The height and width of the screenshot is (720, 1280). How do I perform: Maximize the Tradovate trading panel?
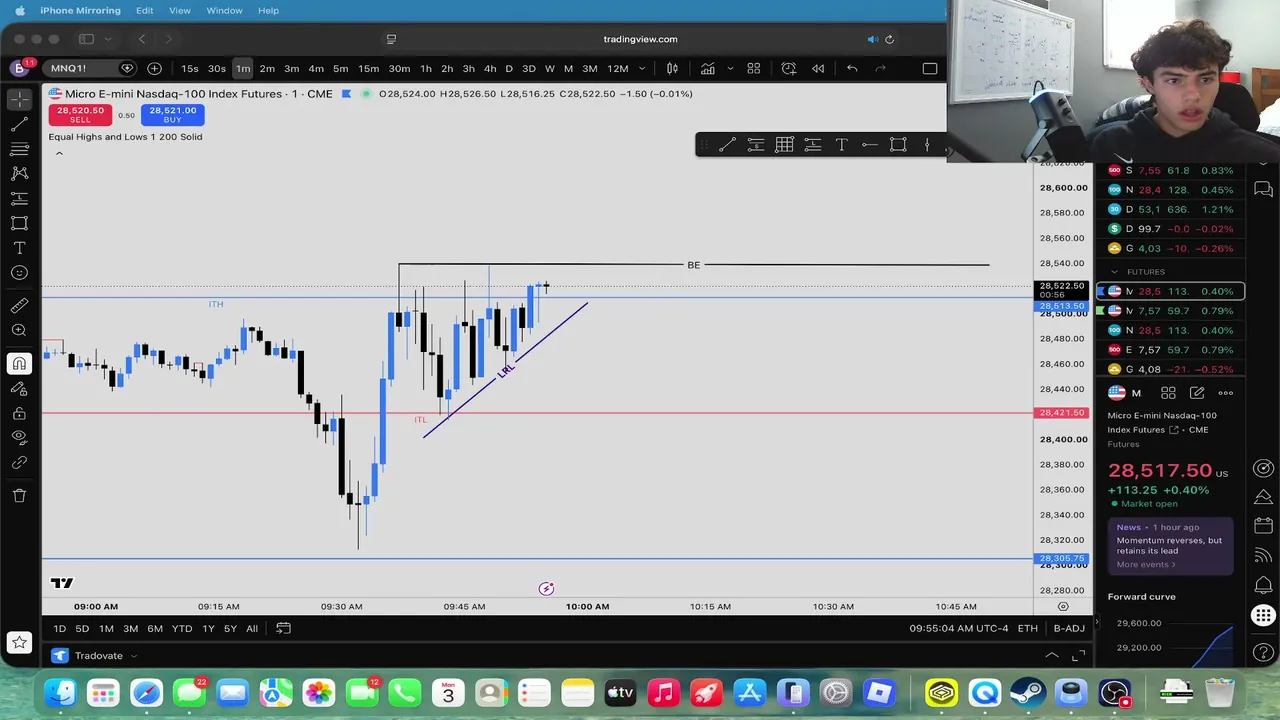pyautogui.click(x=1078, y=656)
